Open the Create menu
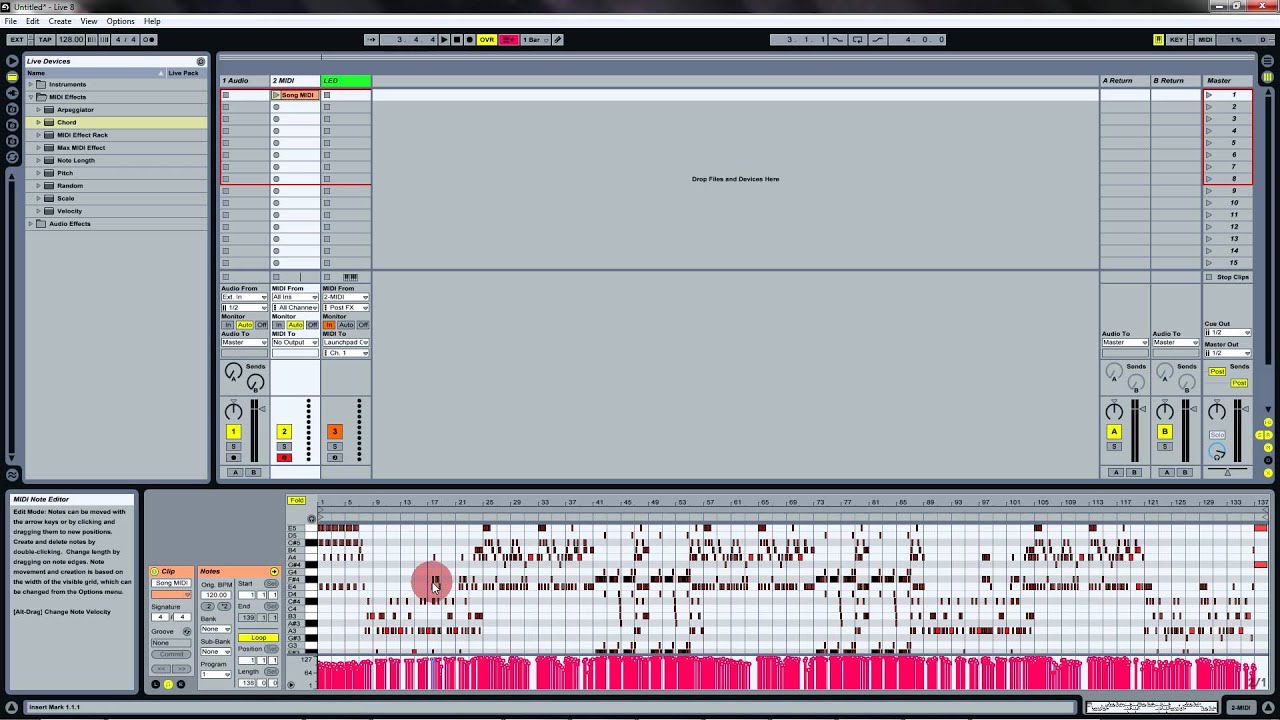Image resolution: width=1280 pixels, height=720 pixels. click(x=60, y=20)
